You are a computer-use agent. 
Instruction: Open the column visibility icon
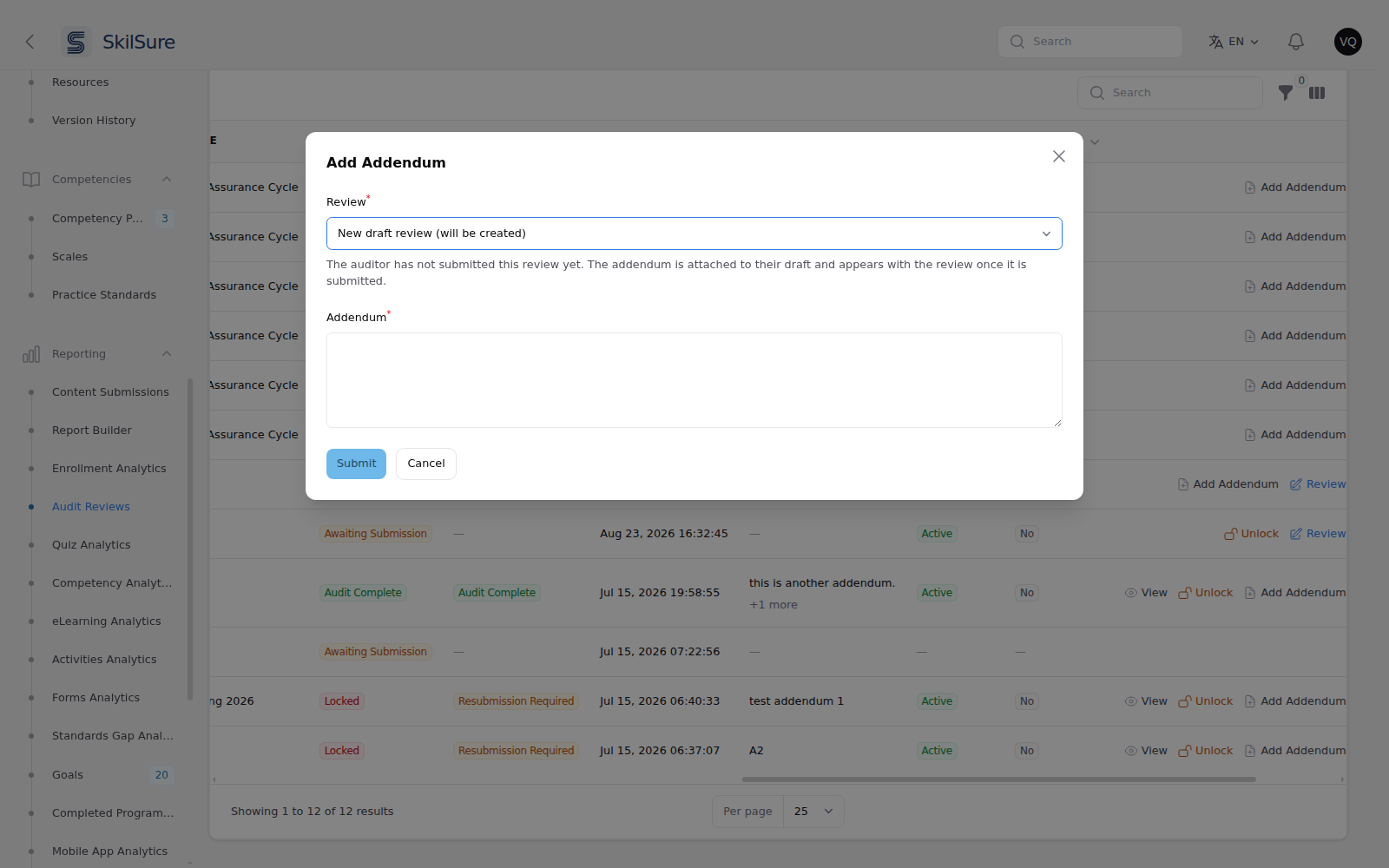(x=1317, y=93)
